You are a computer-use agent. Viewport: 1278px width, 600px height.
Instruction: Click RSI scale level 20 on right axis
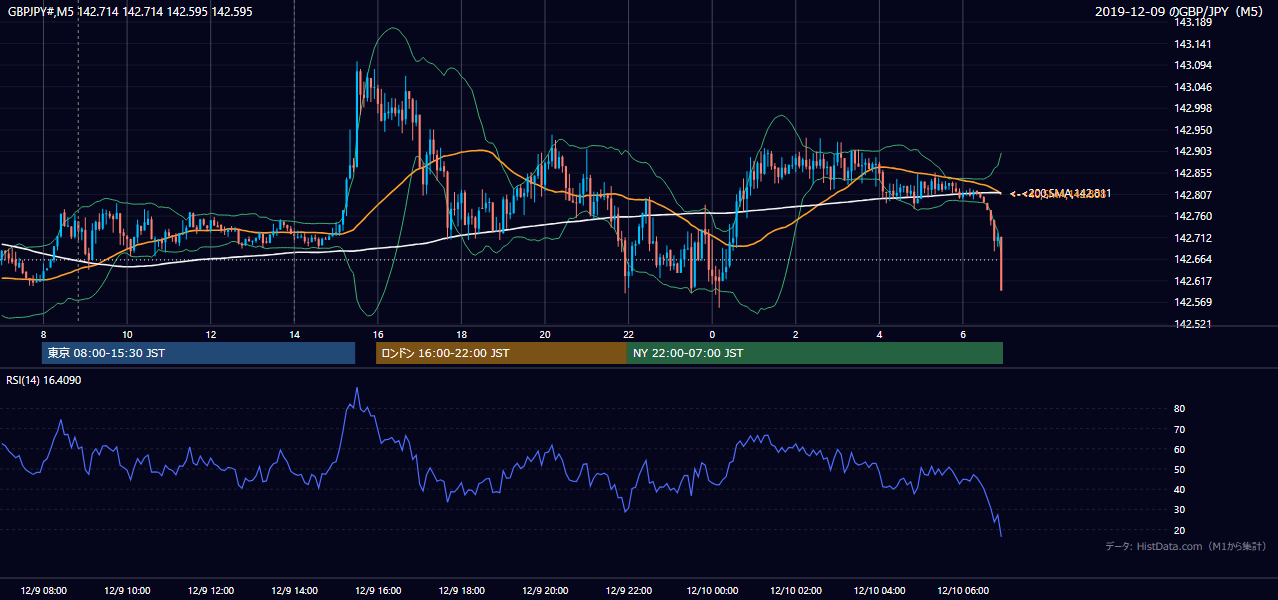coord(1180,530)
